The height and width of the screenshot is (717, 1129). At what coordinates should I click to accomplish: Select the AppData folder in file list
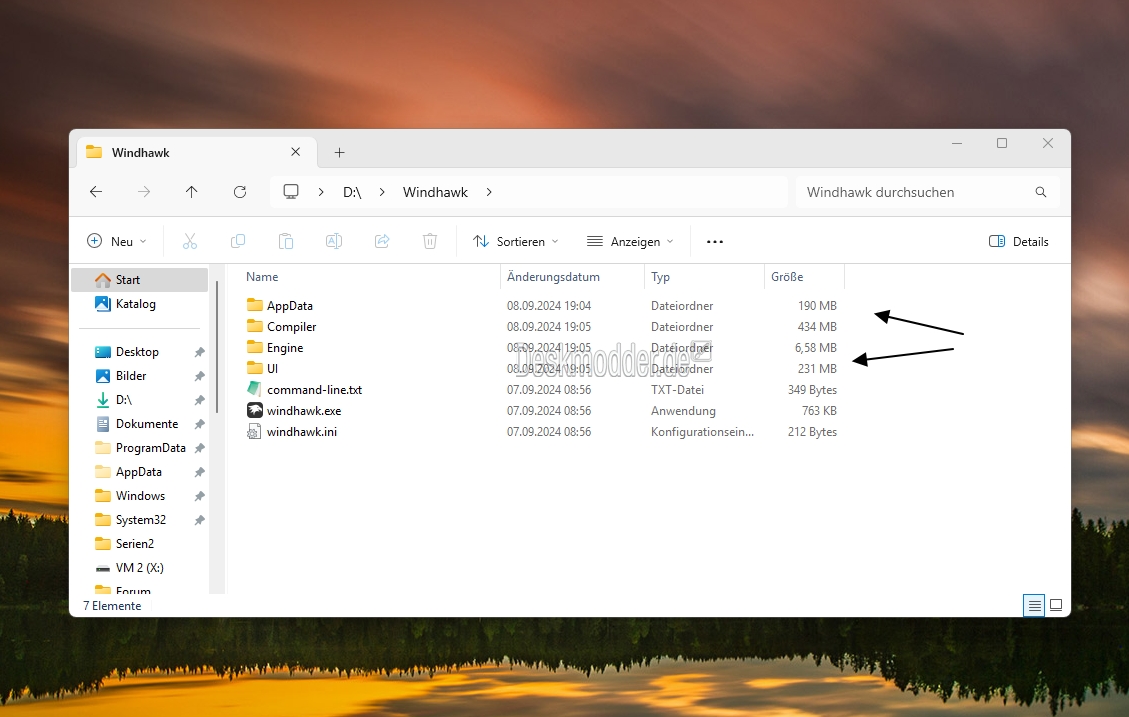click(x=289, y=306)
